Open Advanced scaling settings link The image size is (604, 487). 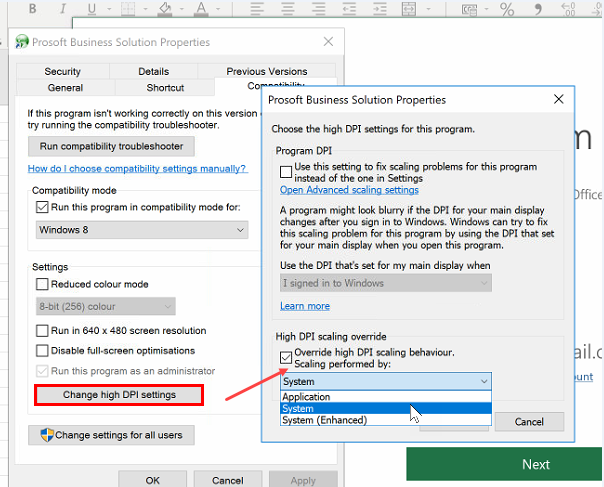tap(349, 190)
